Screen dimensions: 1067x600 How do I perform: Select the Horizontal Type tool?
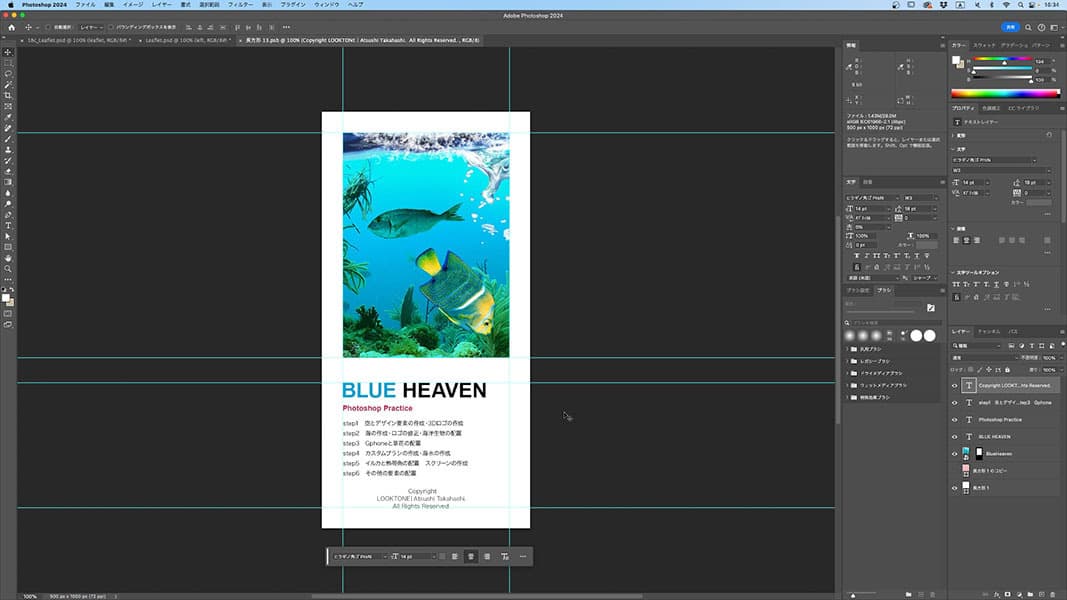click(8, 225)
